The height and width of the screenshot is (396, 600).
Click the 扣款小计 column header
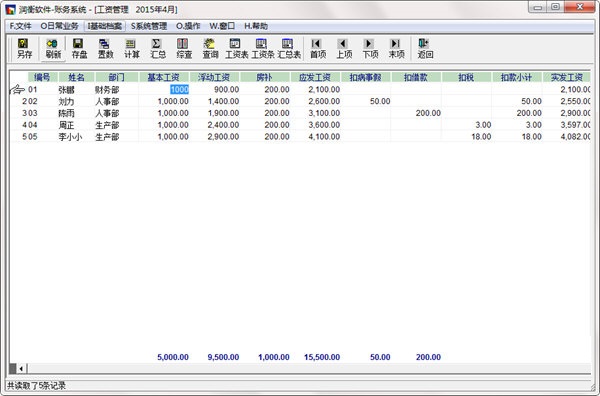(517, 77)
